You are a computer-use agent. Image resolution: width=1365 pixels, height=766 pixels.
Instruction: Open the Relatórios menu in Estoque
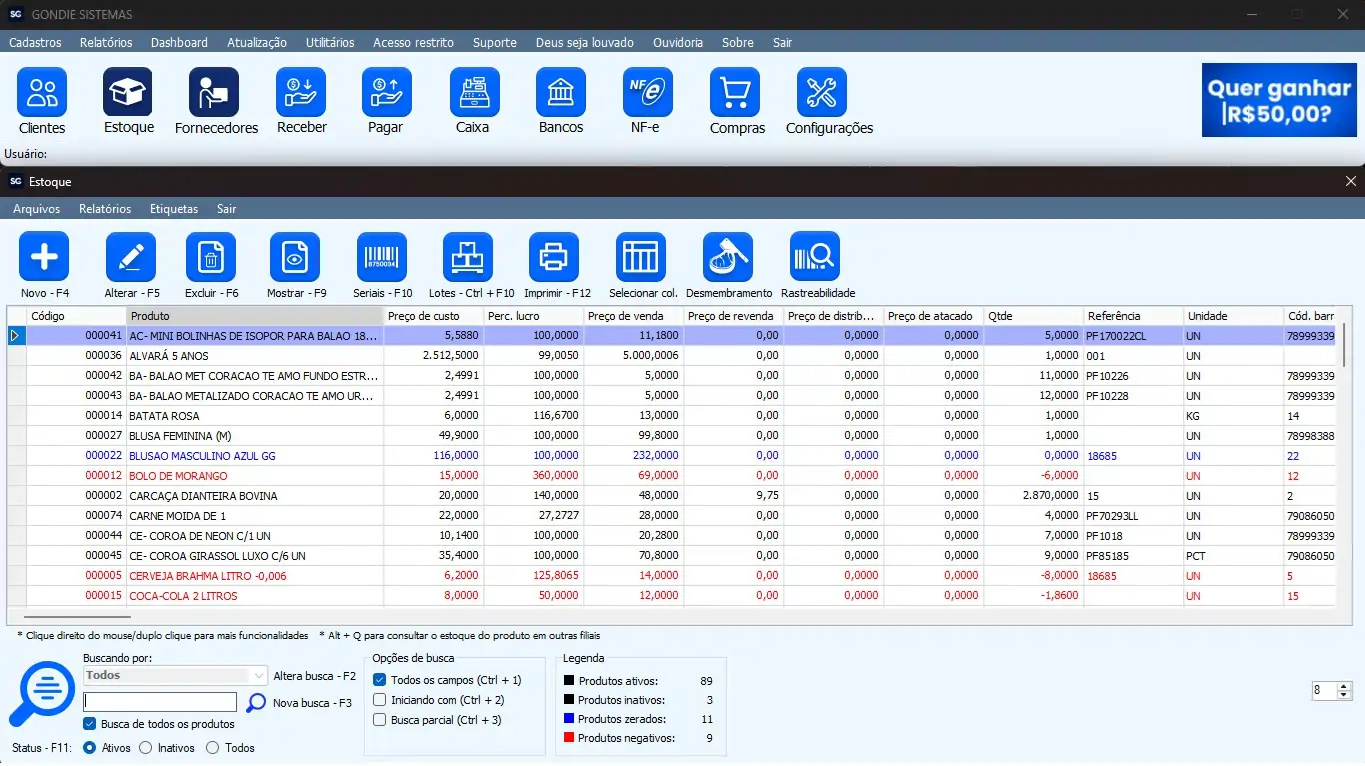tap(105, 209)
